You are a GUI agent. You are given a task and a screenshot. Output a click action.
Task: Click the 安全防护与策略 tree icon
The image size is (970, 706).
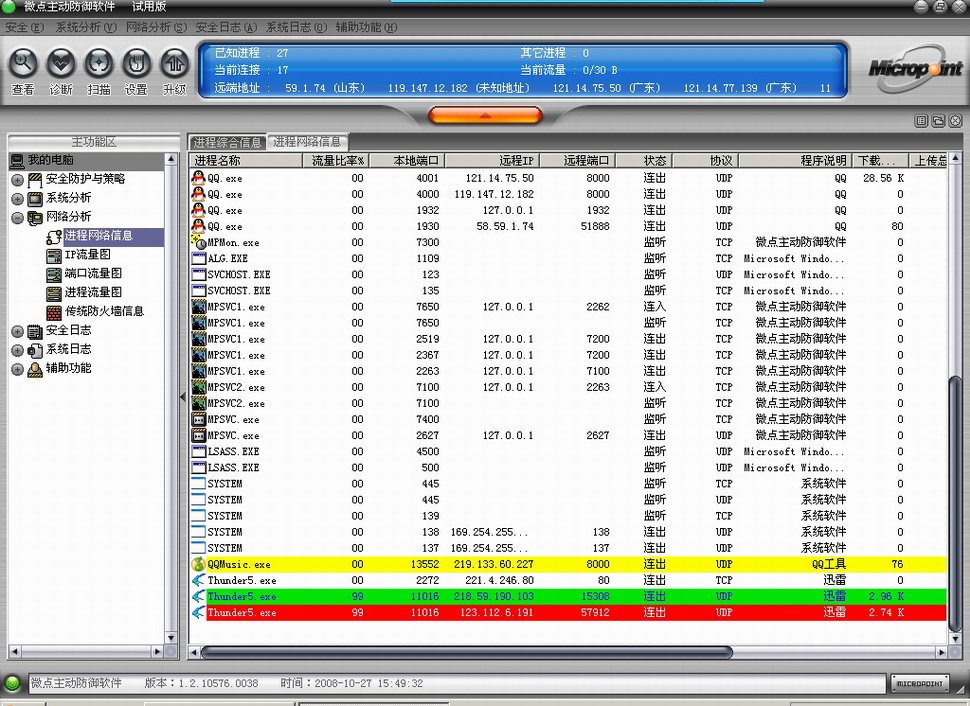35,180
